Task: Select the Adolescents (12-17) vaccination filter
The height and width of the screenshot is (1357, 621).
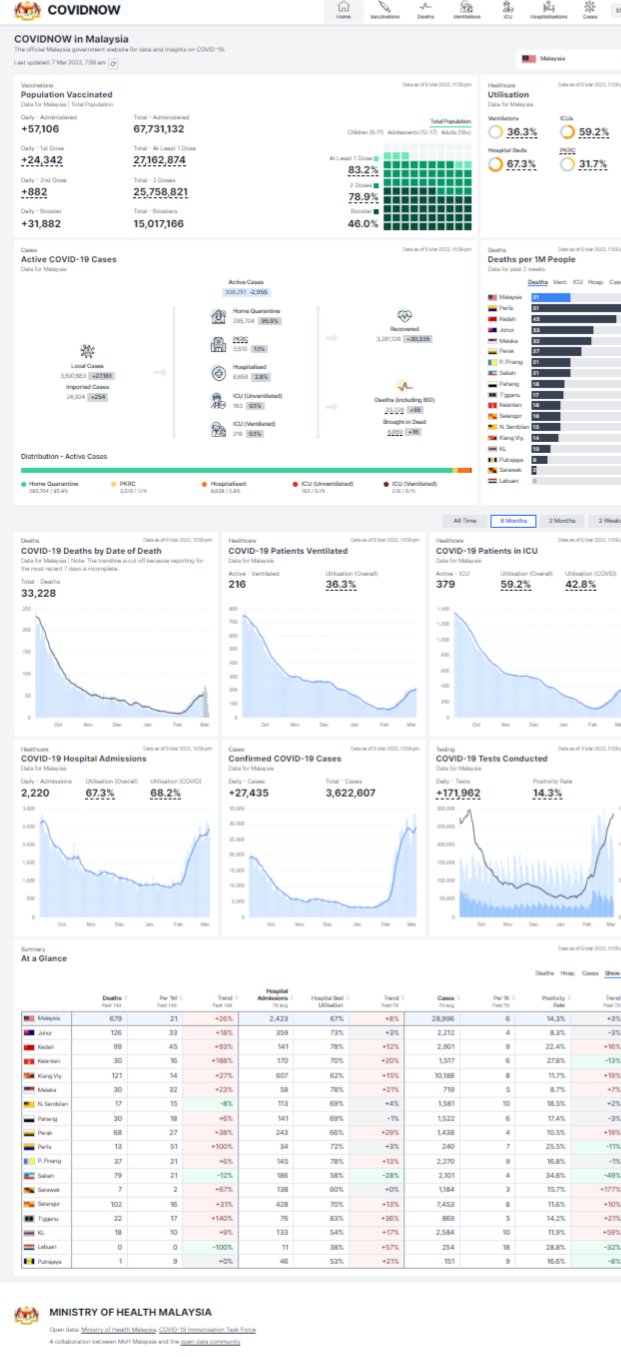Action: (413, 132)
